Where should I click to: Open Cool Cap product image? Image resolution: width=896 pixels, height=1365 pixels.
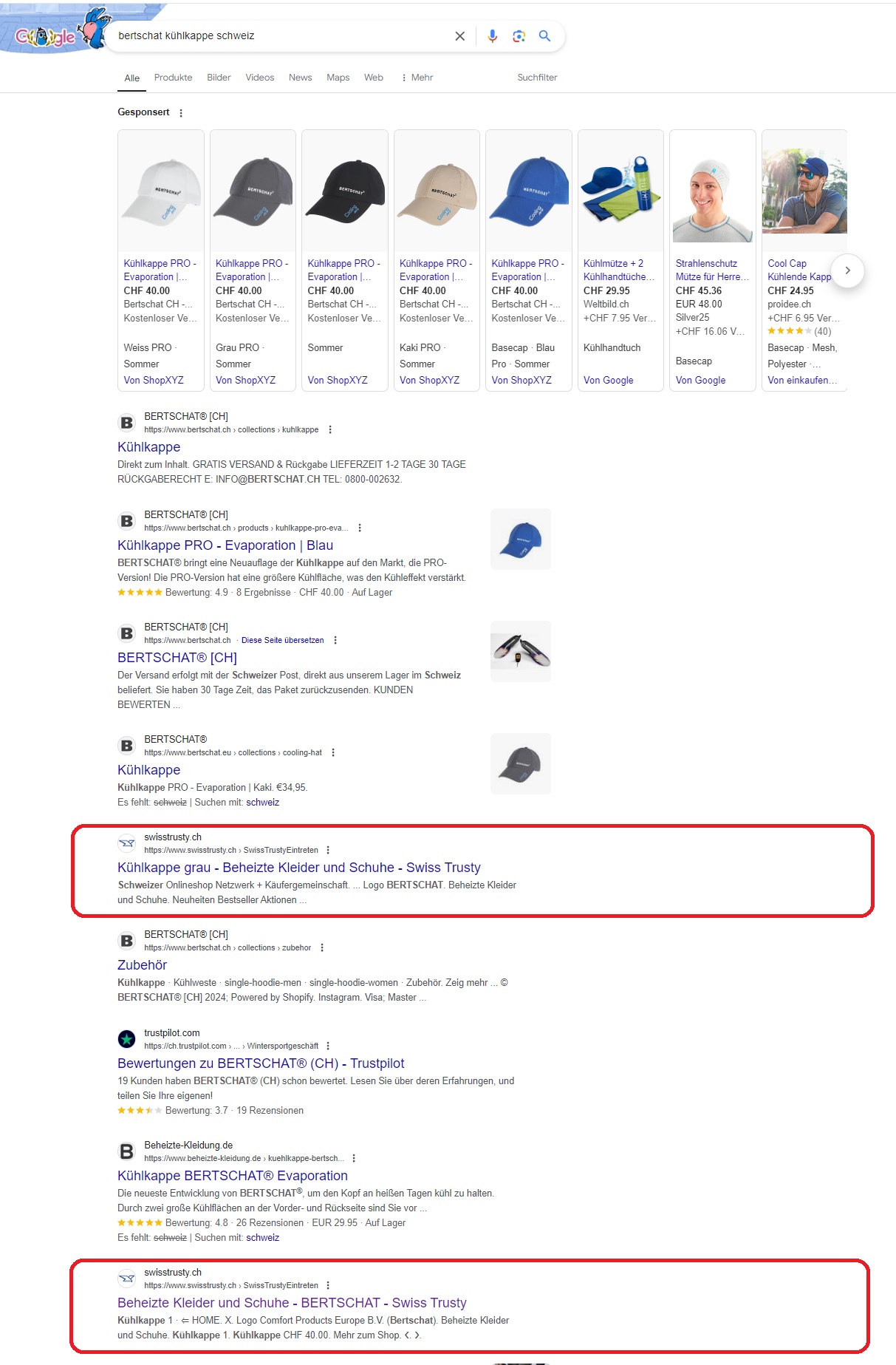[804, 191]
